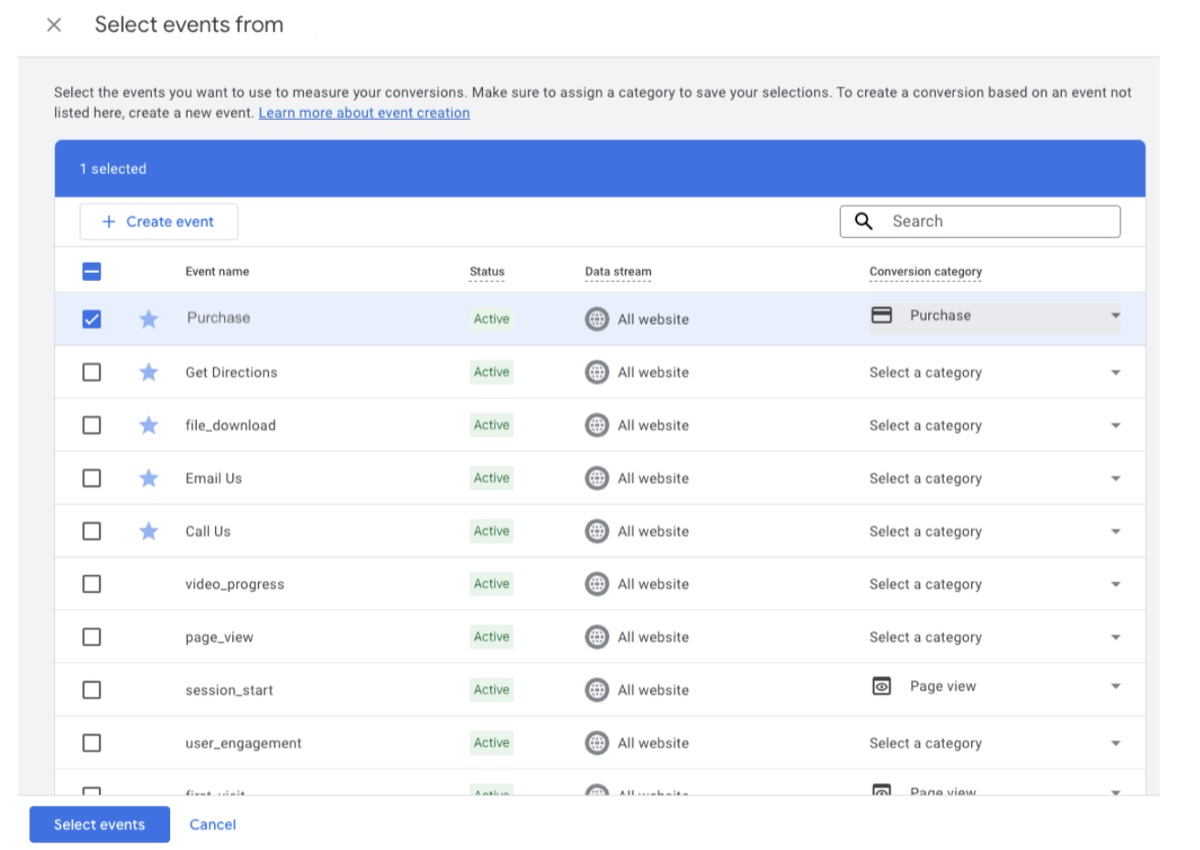Screen dimensions: 1200x850
Task: Check the user_engagement event checkbox
Action: click(91, 743)
